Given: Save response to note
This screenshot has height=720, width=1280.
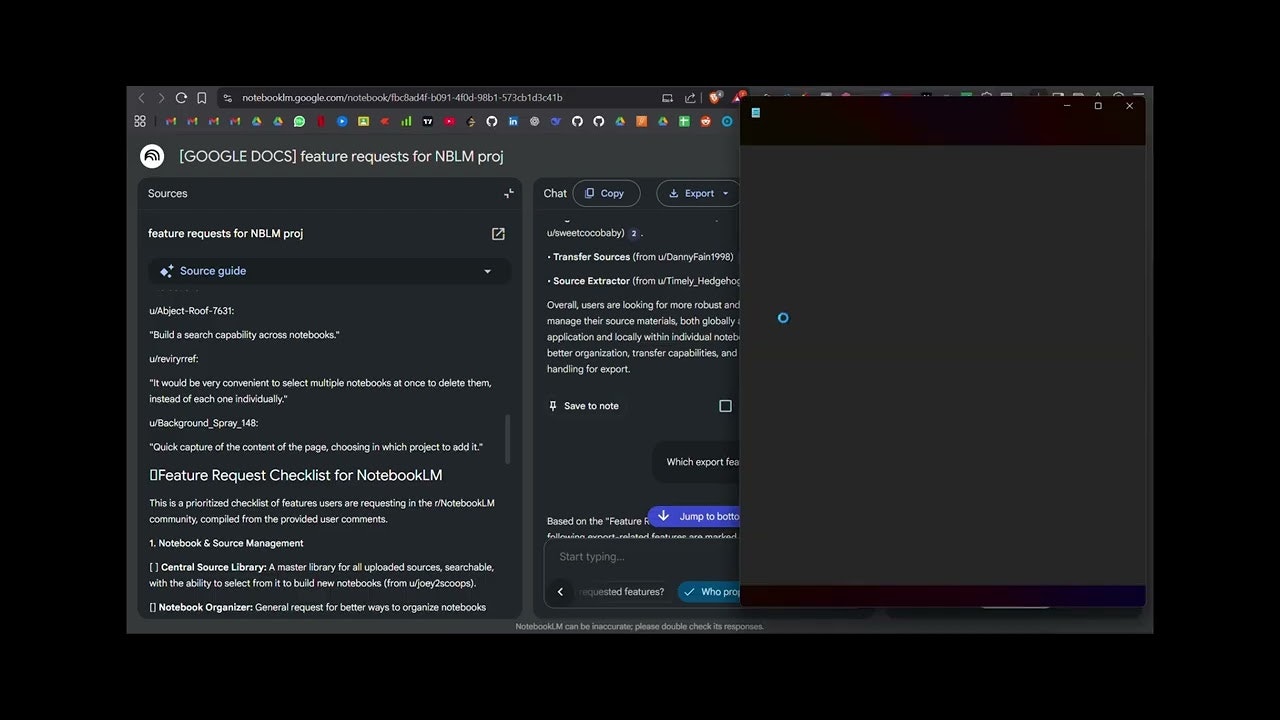Looking at the screenshot, I should pyautogui.click(x=583, y=406).
